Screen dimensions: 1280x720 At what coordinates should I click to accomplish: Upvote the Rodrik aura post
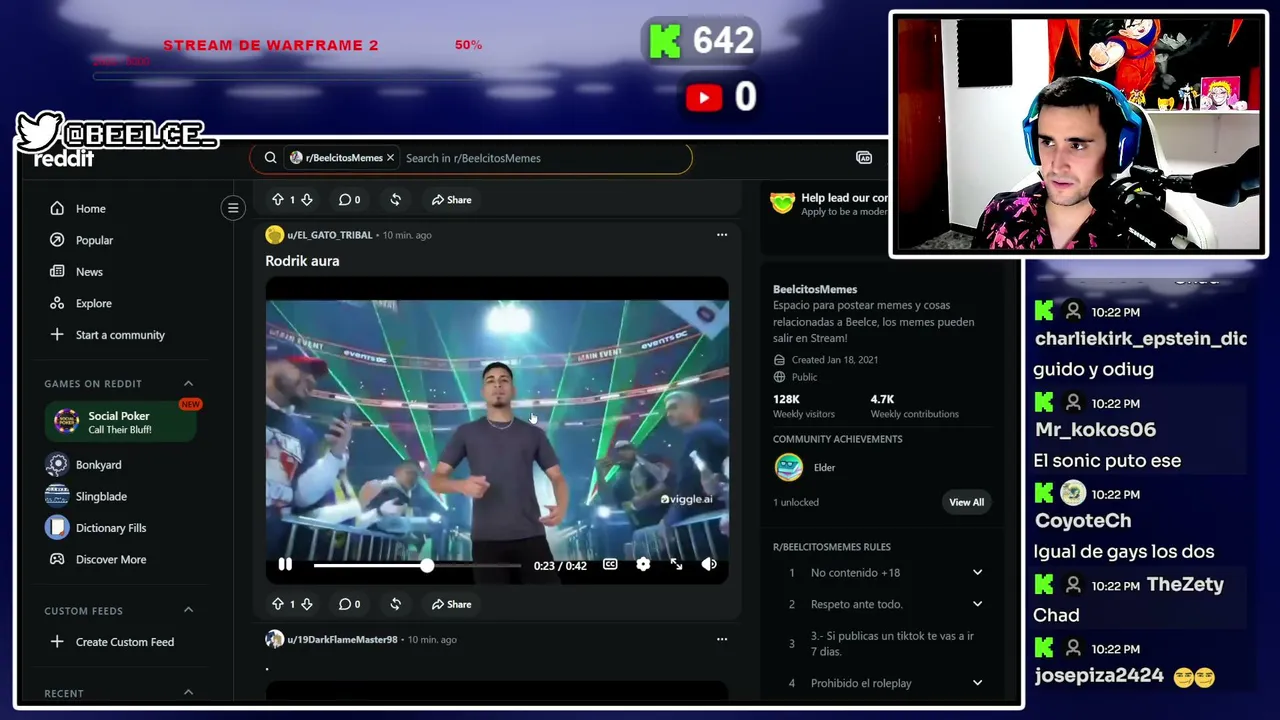point(278,604)
